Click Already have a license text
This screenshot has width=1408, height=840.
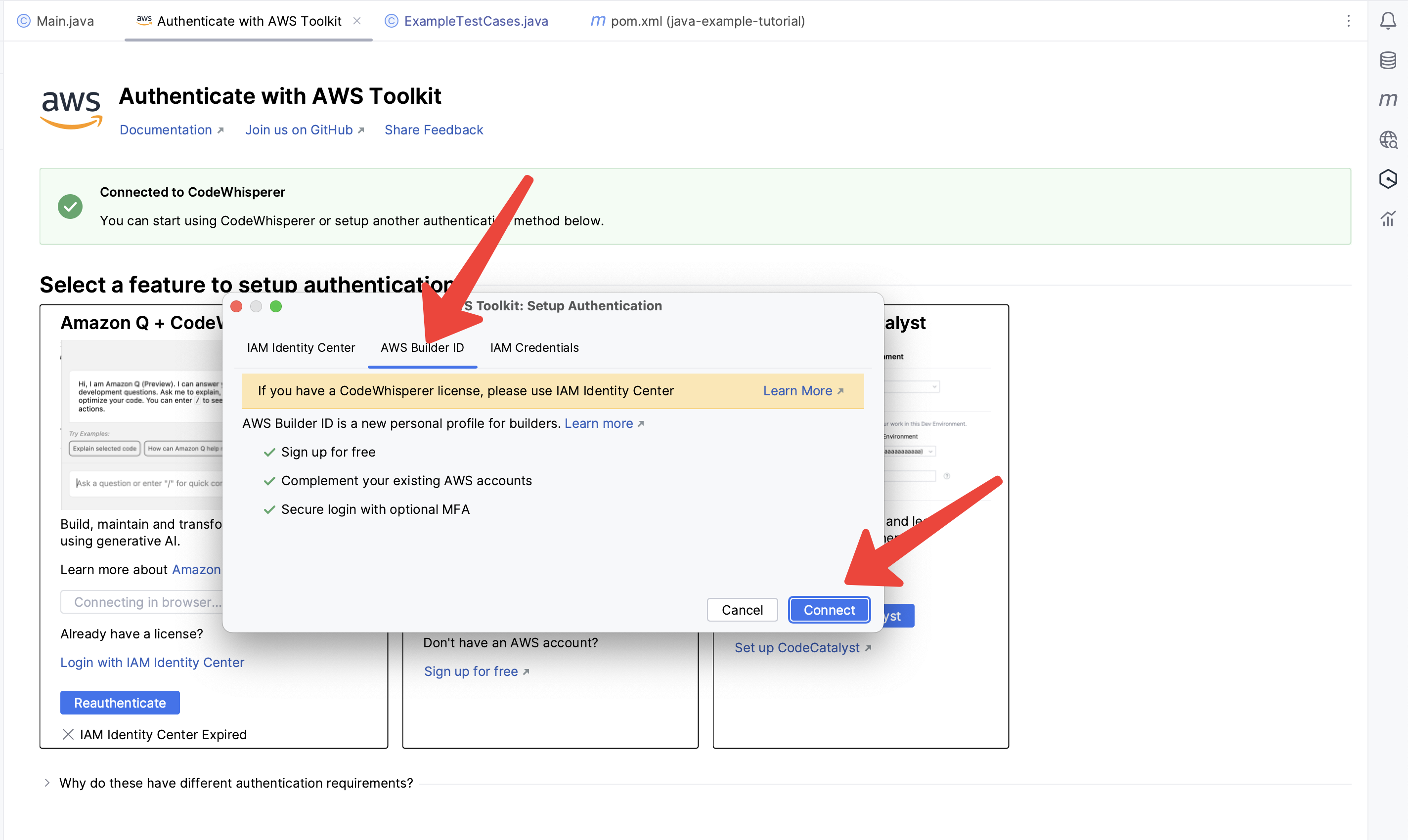132,634
